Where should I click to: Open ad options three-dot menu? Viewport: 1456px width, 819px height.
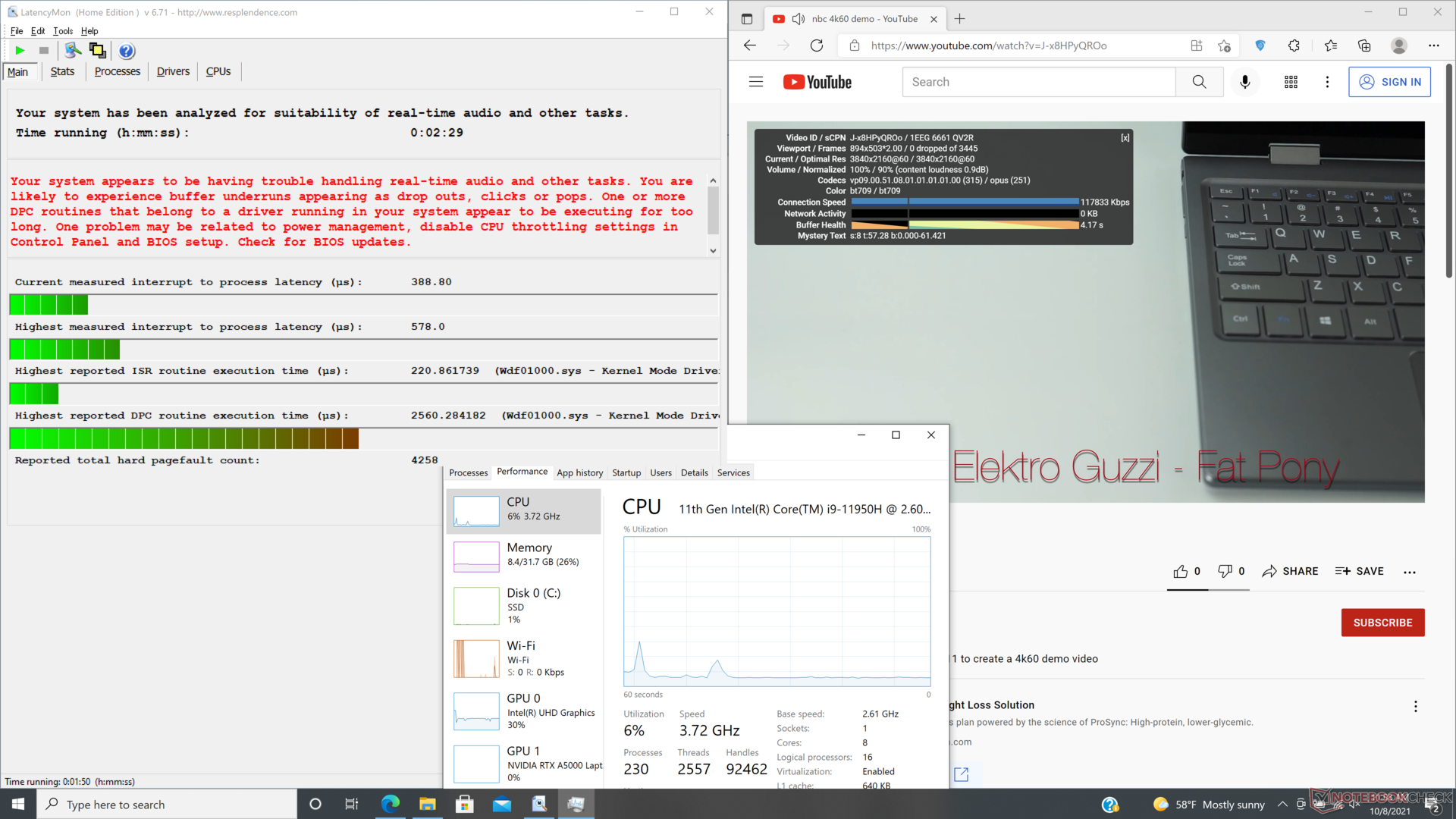1415,707
